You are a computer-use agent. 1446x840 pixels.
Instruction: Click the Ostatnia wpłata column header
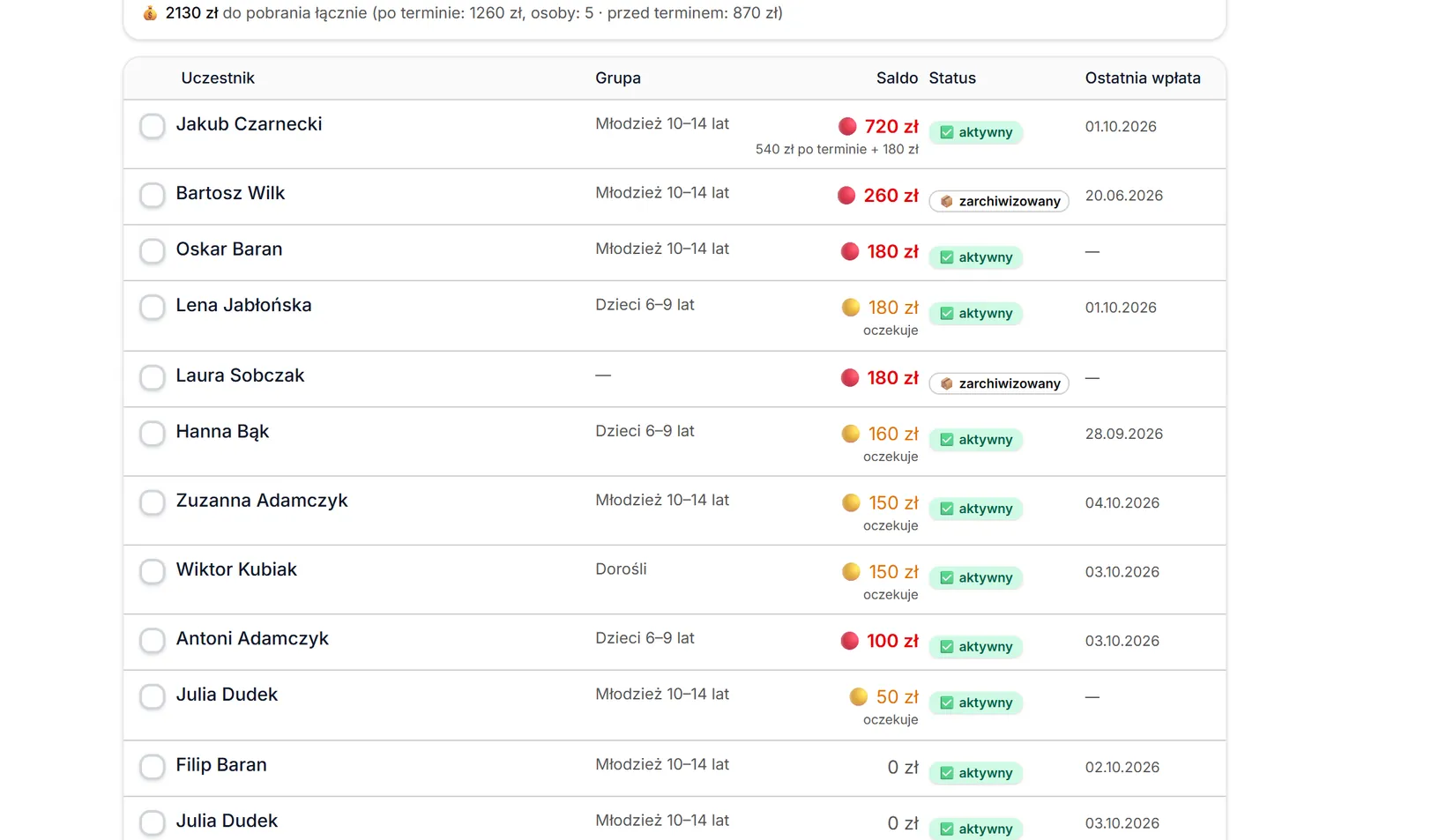pos(1143,78)
